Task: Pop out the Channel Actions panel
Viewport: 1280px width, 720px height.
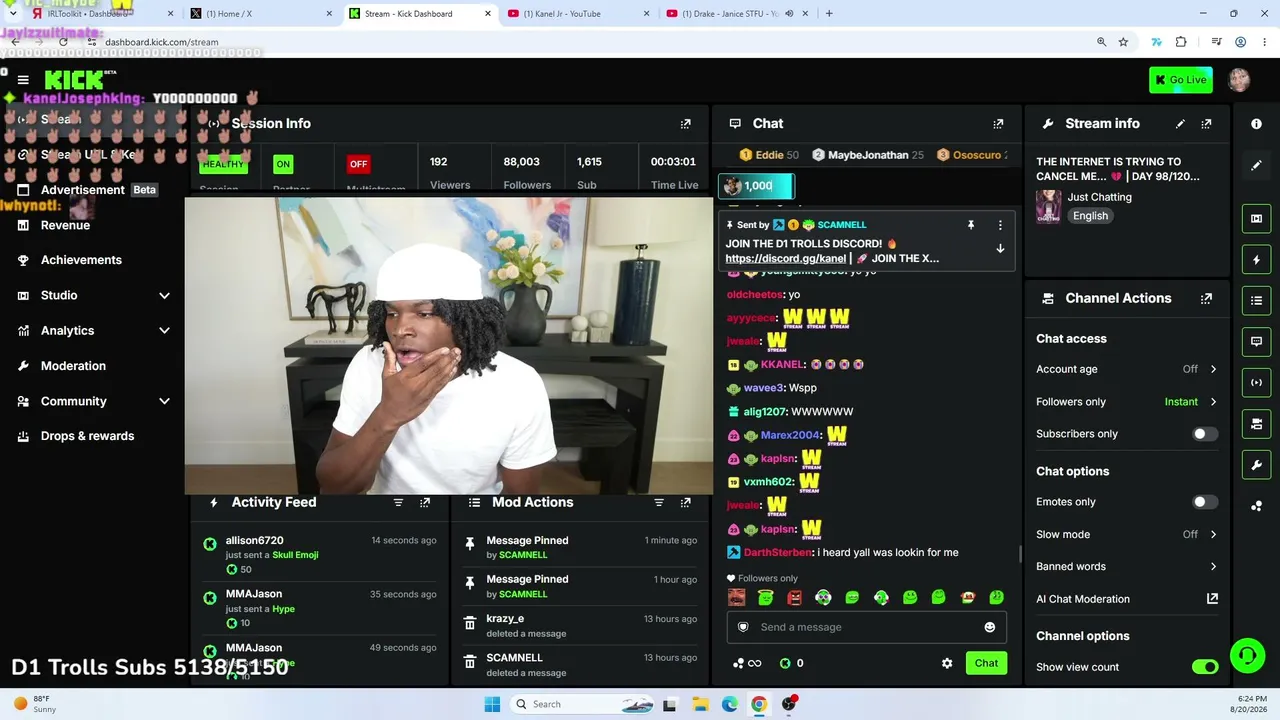Action: (x=1206, y=298)
